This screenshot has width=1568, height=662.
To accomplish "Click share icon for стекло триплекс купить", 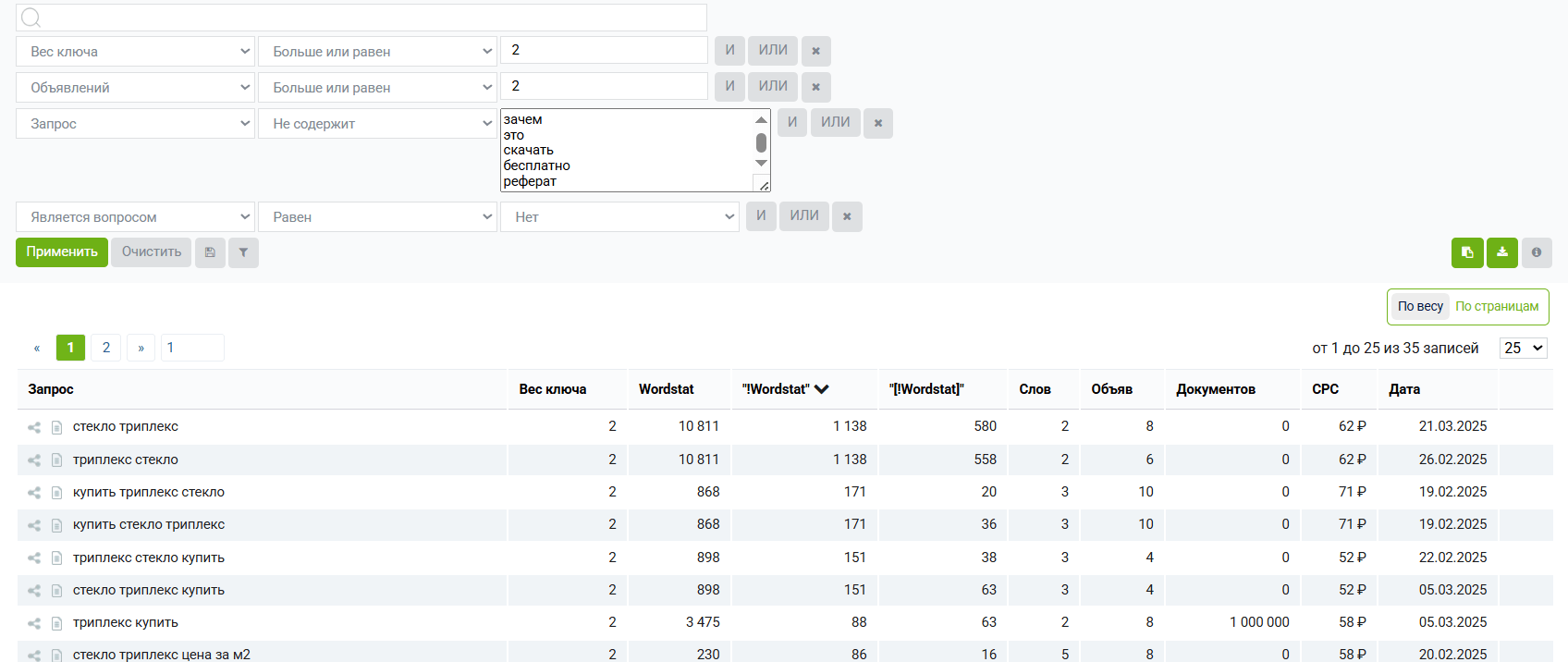I will coord(34,591).
